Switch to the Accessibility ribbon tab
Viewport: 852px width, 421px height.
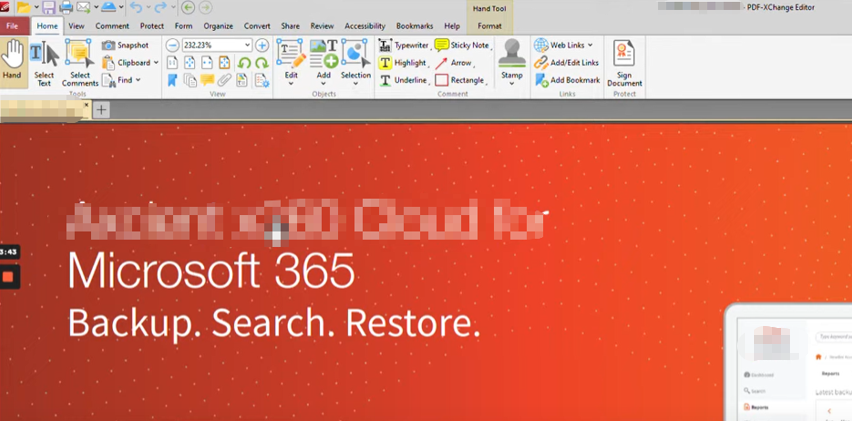365,26
